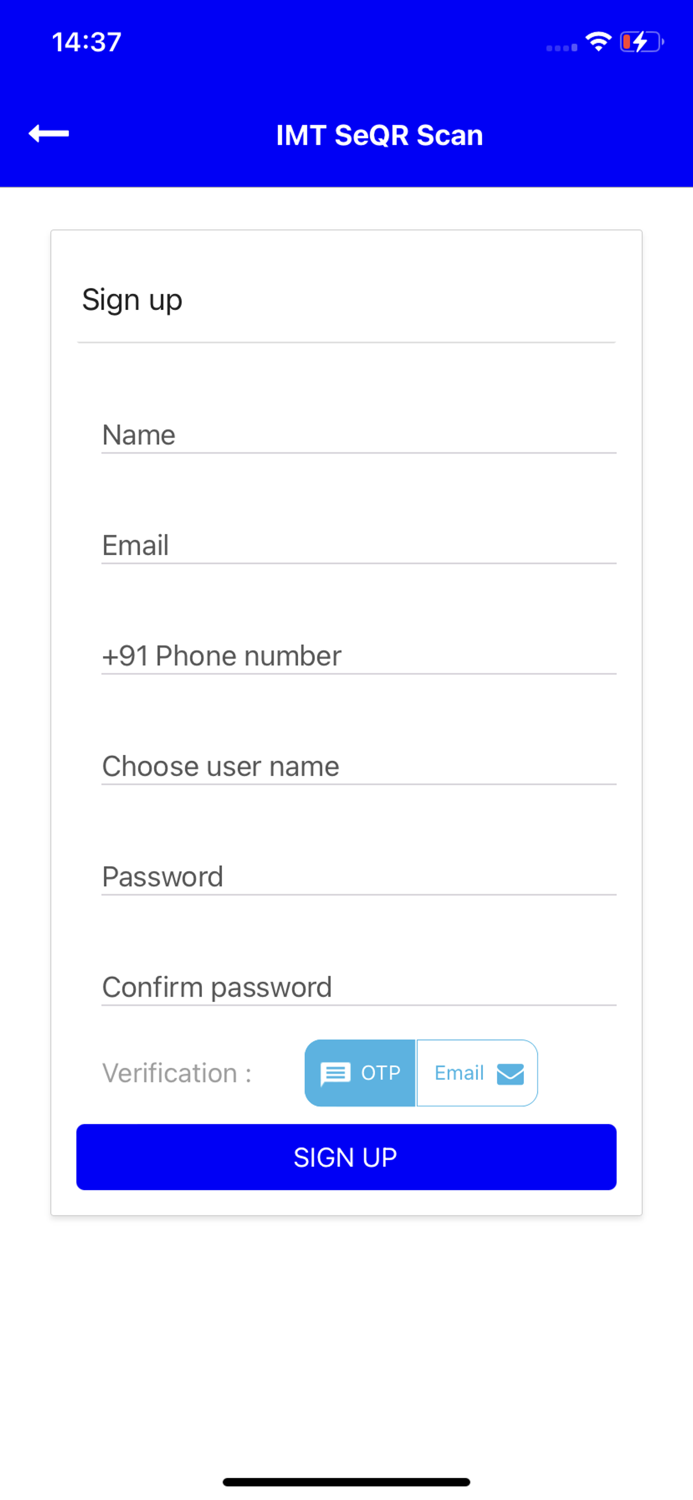Image resolution: width=693 pixels, height=1500 pixels.
Task: Toggle the verification option selector
Action: click(x=420, y=1073)
